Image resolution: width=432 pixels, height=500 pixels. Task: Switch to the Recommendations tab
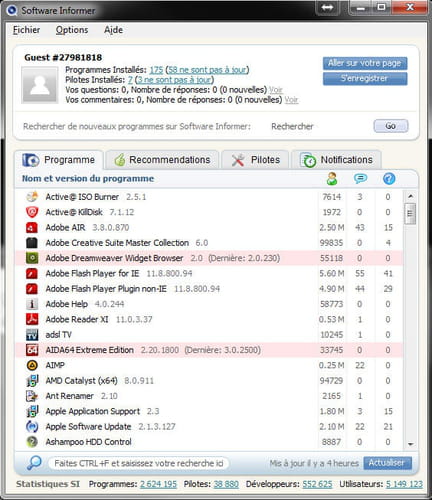coord(162,160)
